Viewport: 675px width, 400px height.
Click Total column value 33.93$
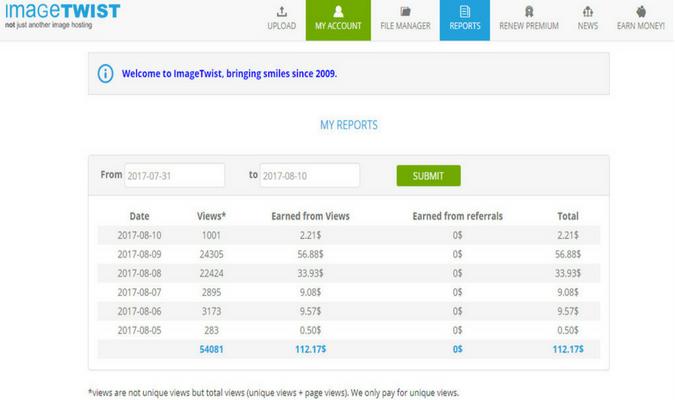568,273
